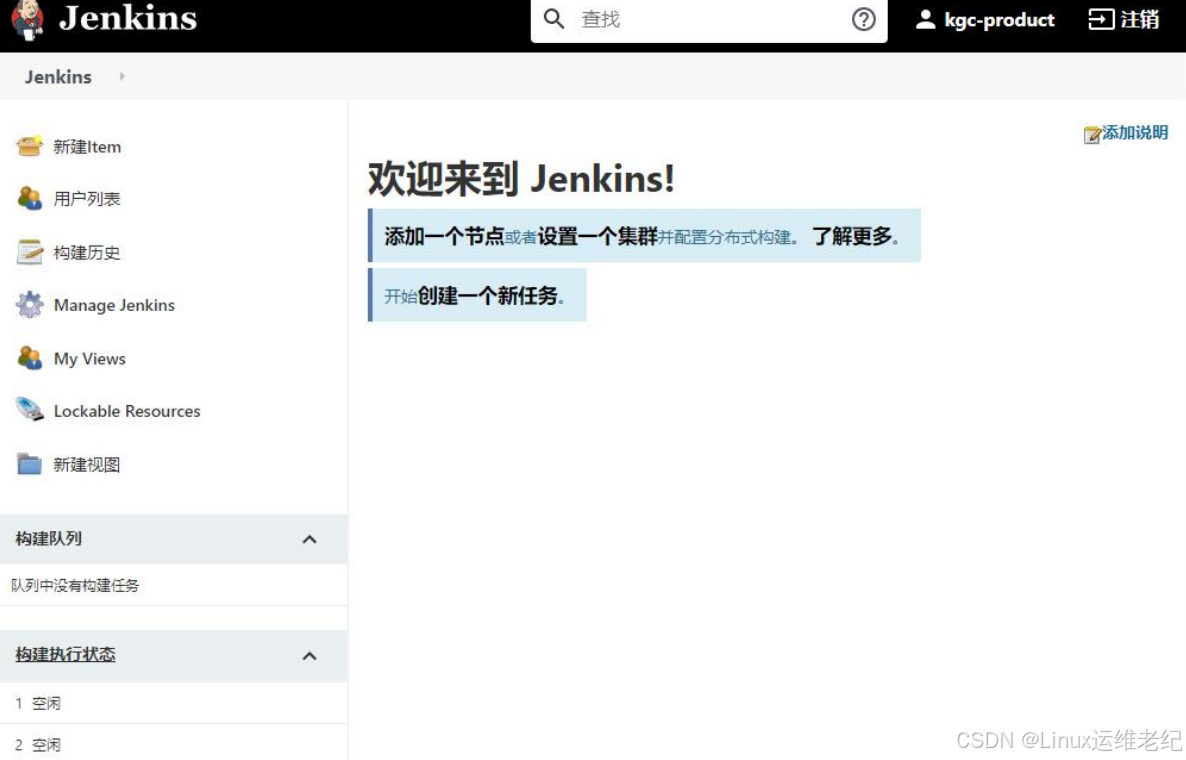
Task: Open the 新建视图 sidebar link
Action: [x=87, y=464]
